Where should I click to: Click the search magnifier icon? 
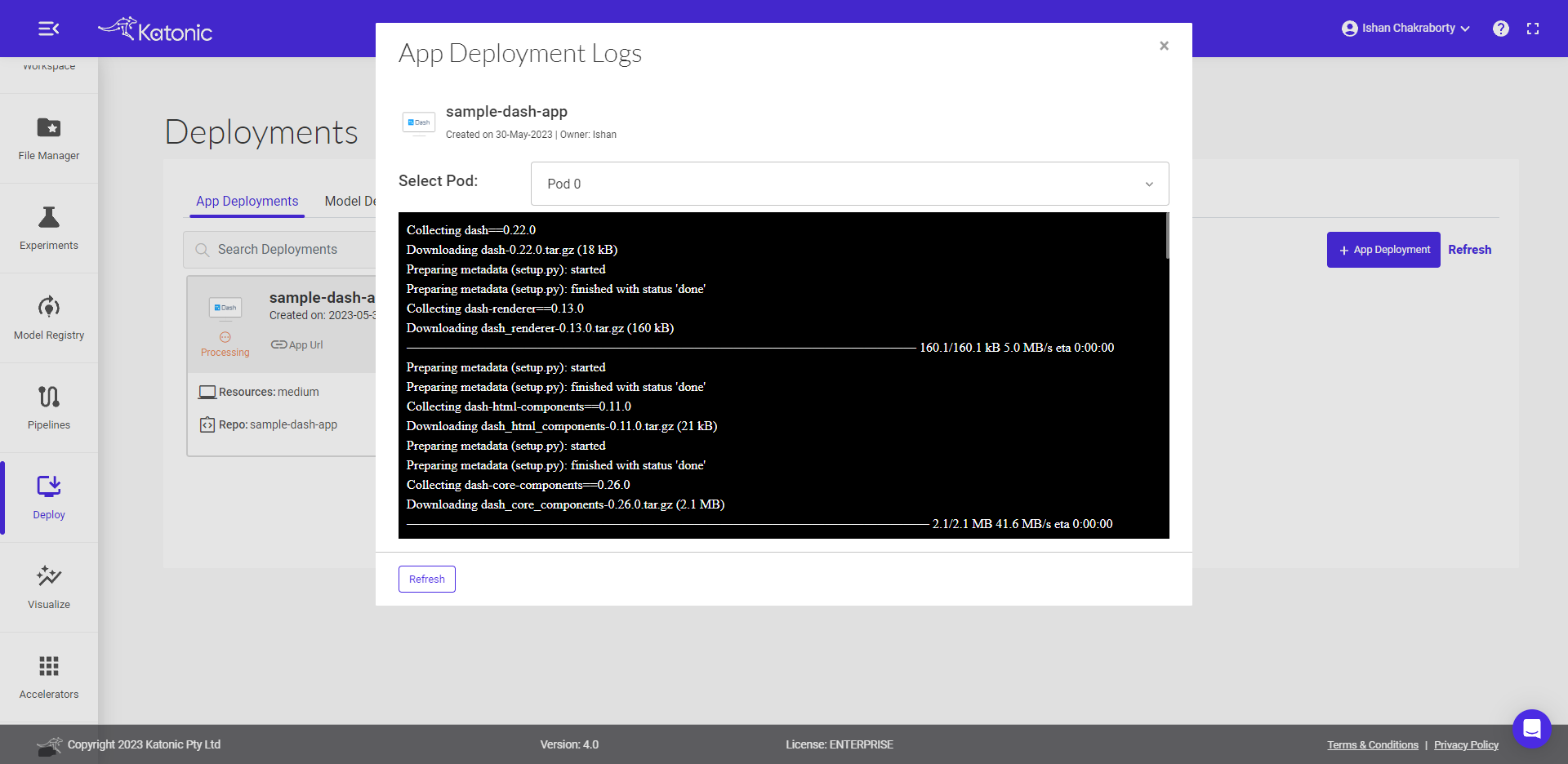tap(203, 250)
